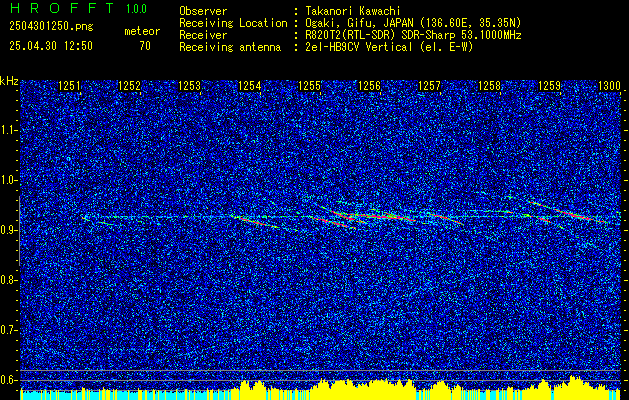Click the 1251 time marker
The height and width of the screenshot is (400, 629).
(x=69, y=86)
